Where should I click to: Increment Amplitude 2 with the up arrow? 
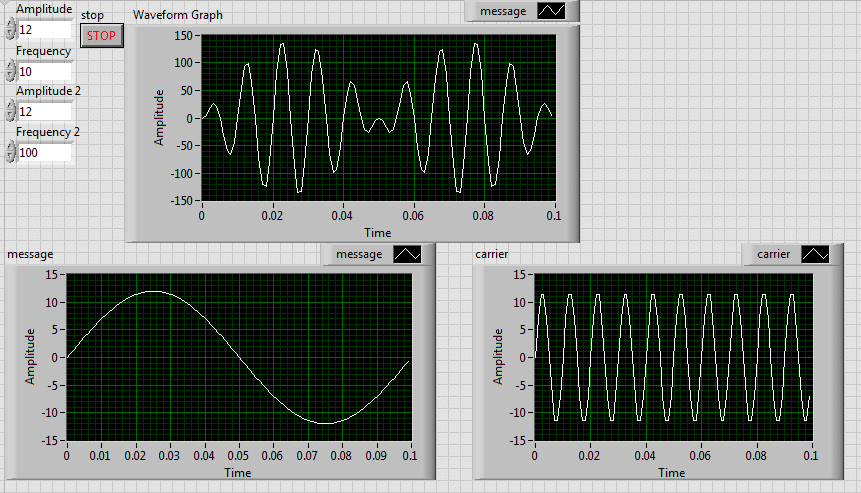(10, 106)
